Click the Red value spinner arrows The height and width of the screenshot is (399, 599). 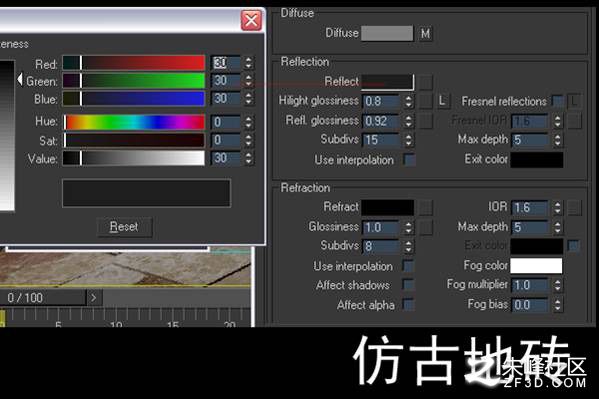pos(248,63)
